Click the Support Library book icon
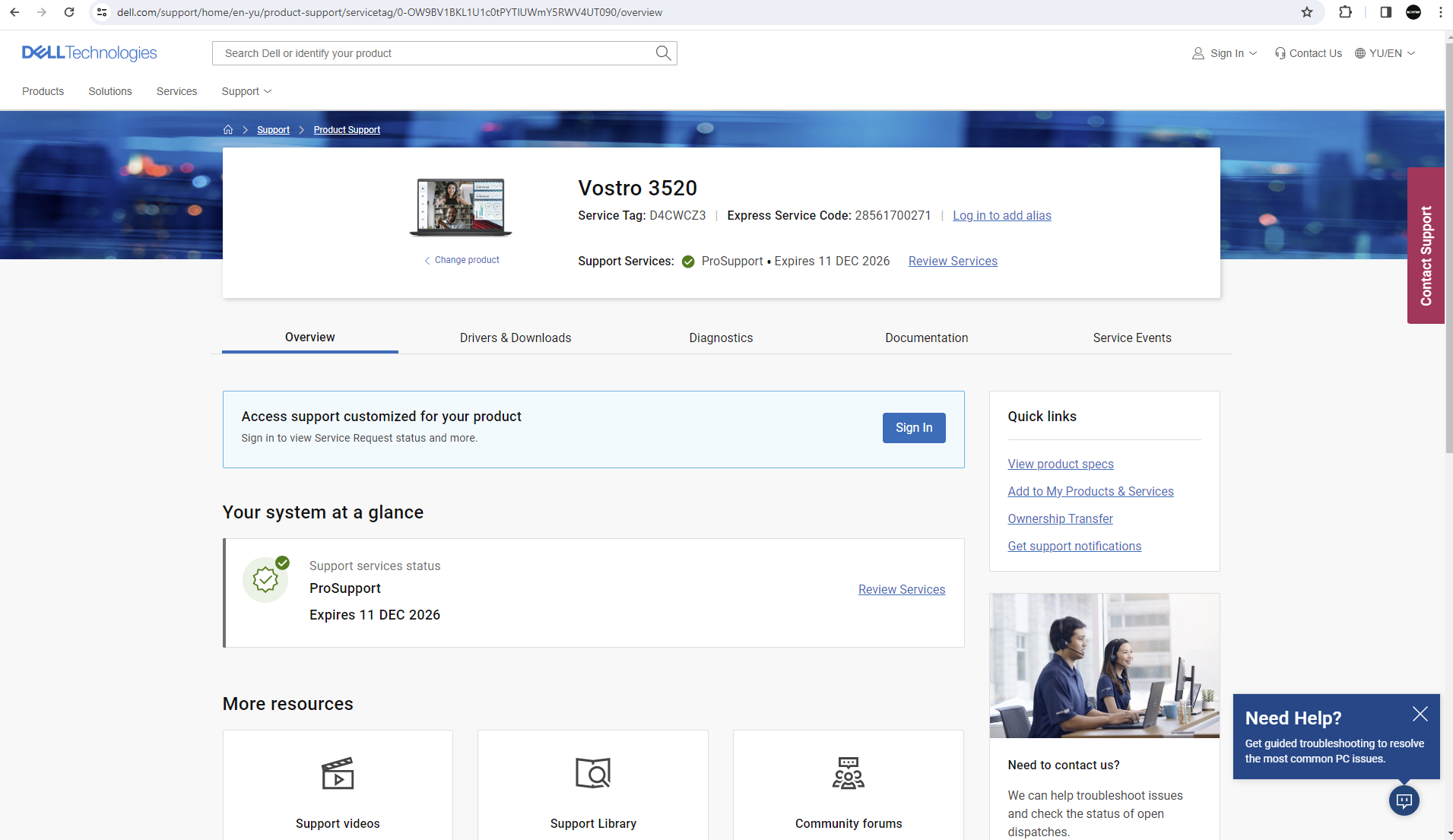This screenshot has width=1453, height=840. coord(593,773)
